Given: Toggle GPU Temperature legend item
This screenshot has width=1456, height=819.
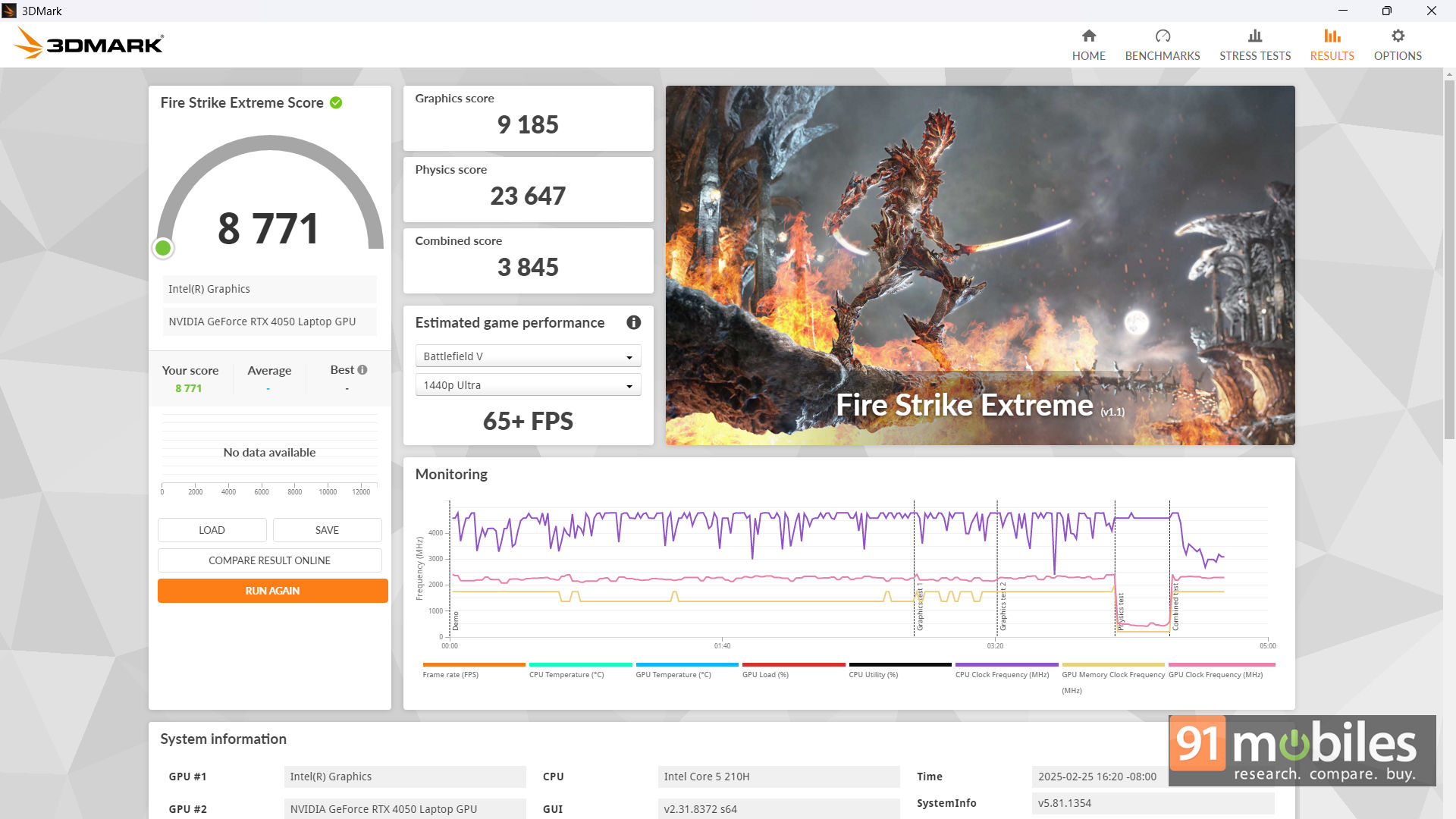Looking at the screenshot, I should click(686, 670).
